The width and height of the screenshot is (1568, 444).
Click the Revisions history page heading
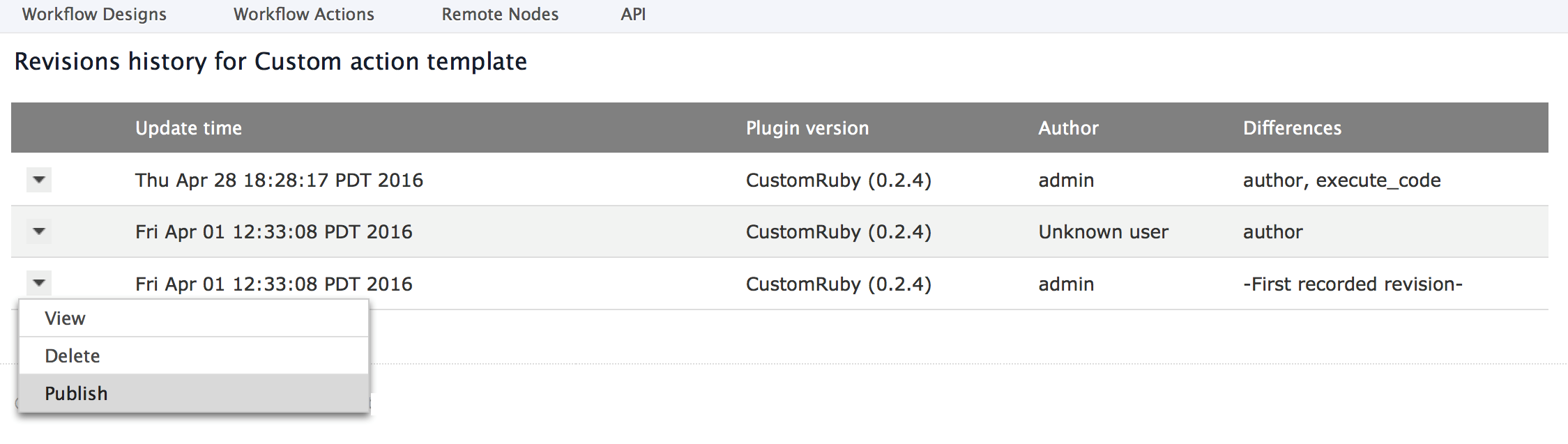tap(271, 61)
